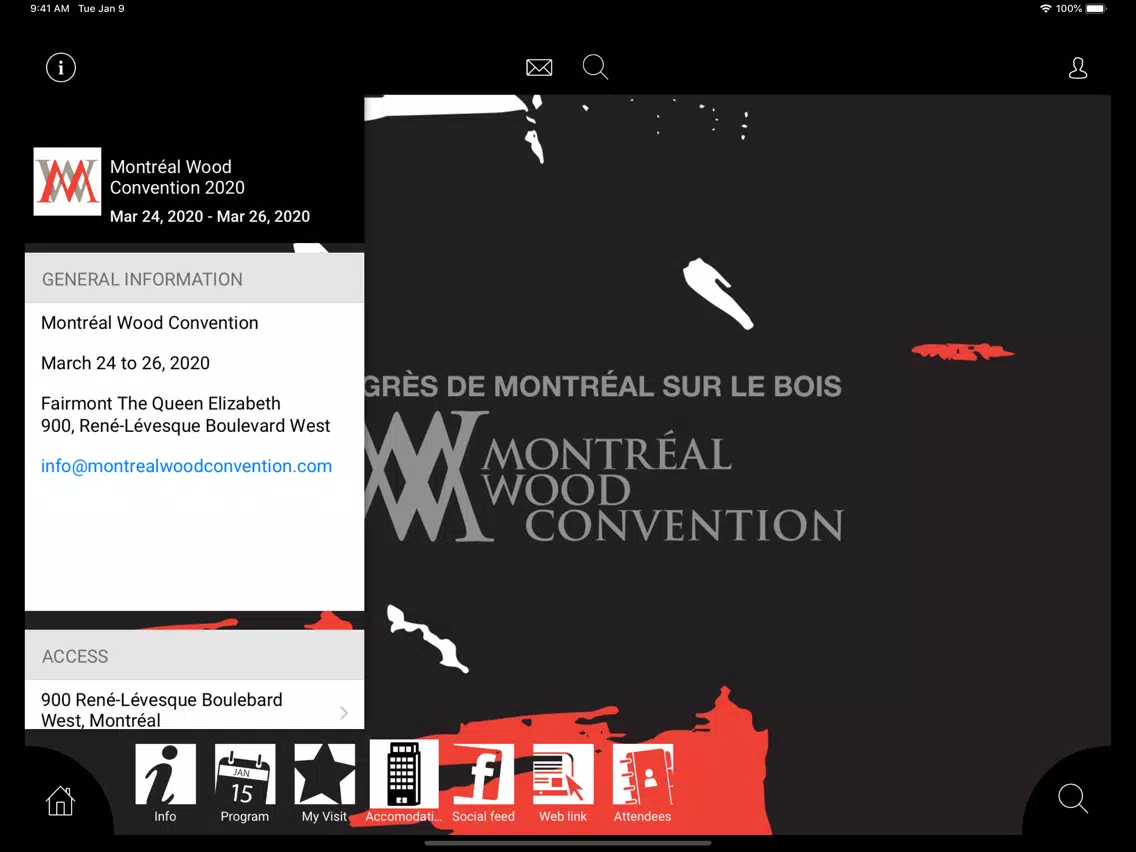Viewport: 1136px width, 852px height.
Task: Open the user profile icon
Action: click(1078, 68)
